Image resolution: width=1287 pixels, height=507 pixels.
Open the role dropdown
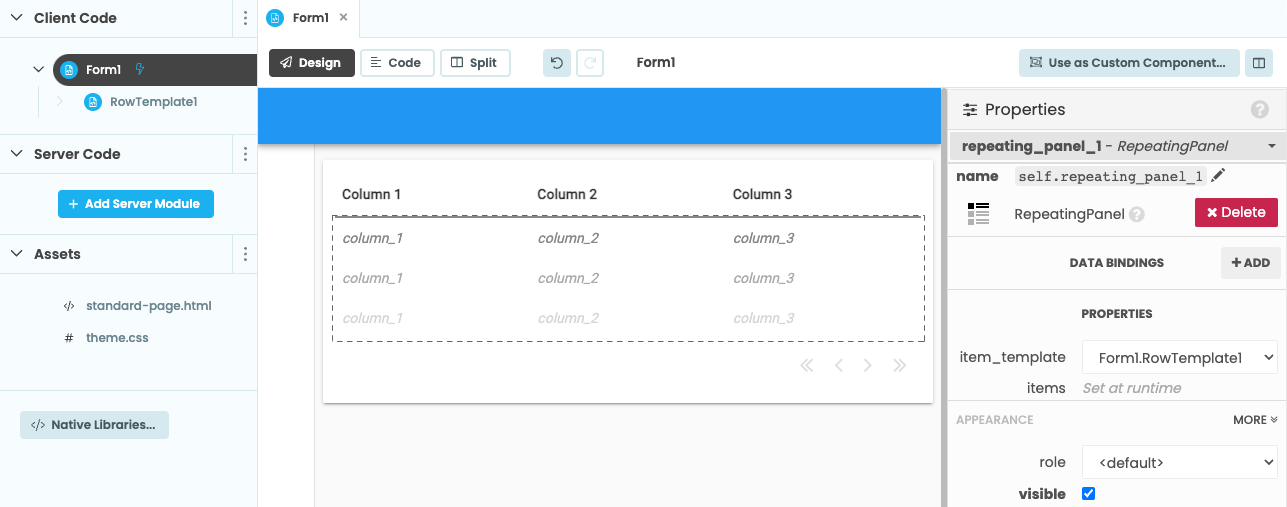pos(1179,462)
